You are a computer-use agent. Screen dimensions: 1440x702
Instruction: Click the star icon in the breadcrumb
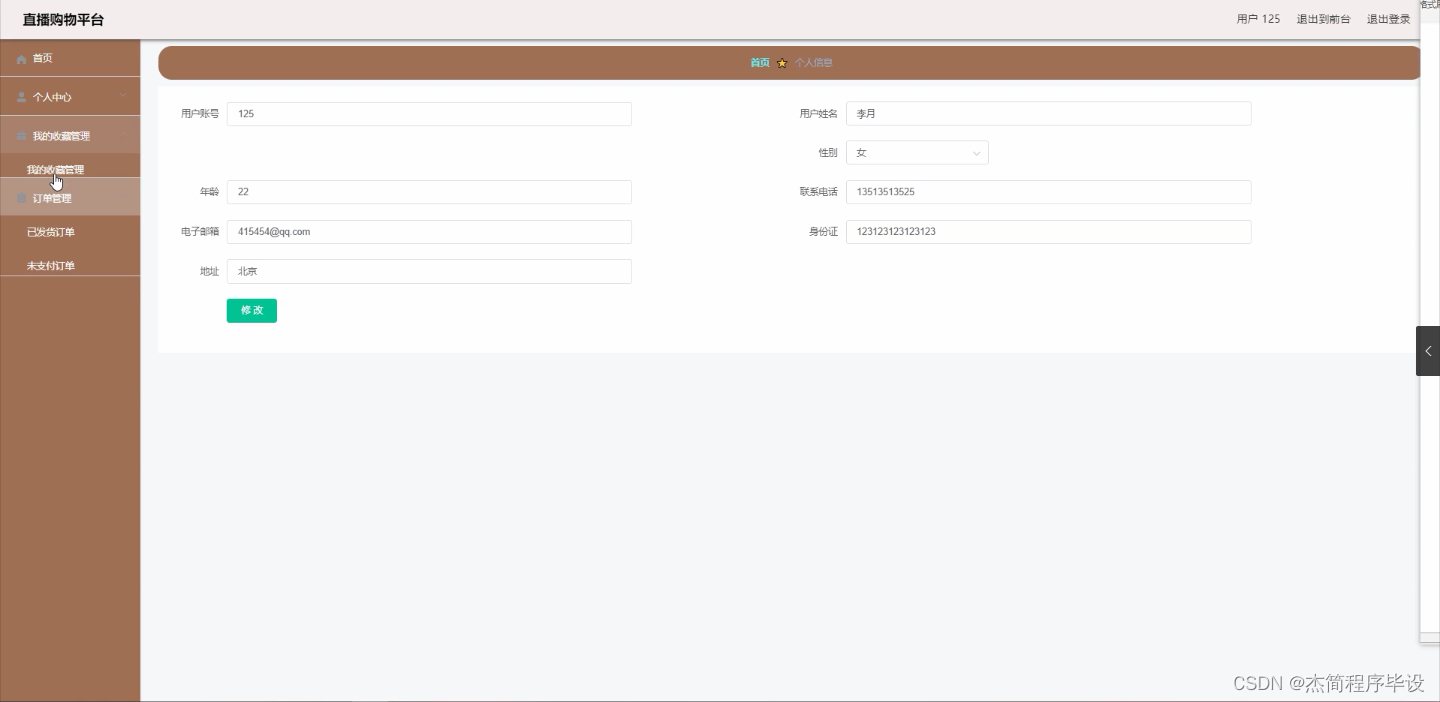pos(781,62)
